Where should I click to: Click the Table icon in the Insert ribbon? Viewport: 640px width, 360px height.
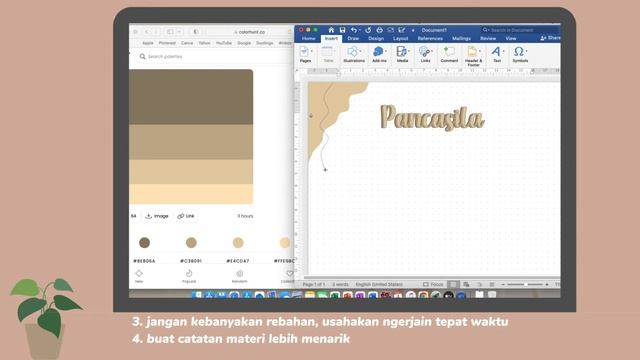click(327, 52)
